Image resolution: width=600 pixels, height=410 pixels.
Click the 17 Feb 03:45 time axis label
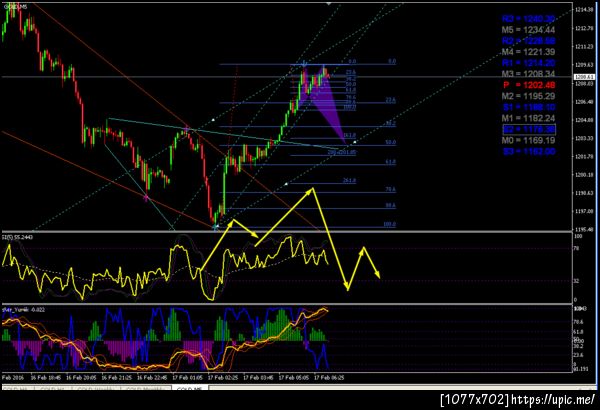(x=258, y=377)
